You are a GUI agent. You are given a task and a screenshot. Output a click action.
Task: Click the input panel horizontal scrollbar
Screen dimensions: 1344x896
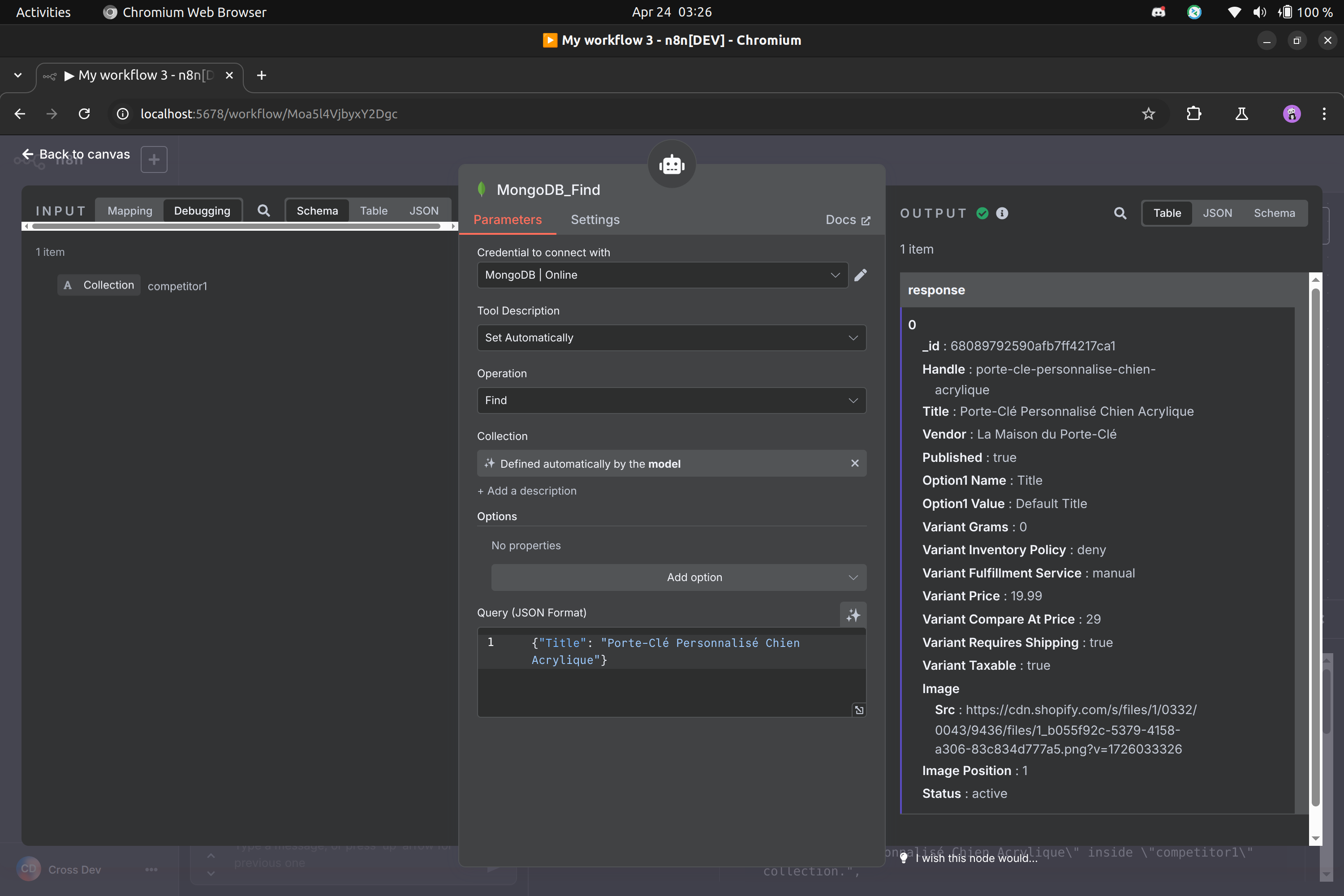click(236, 226)
